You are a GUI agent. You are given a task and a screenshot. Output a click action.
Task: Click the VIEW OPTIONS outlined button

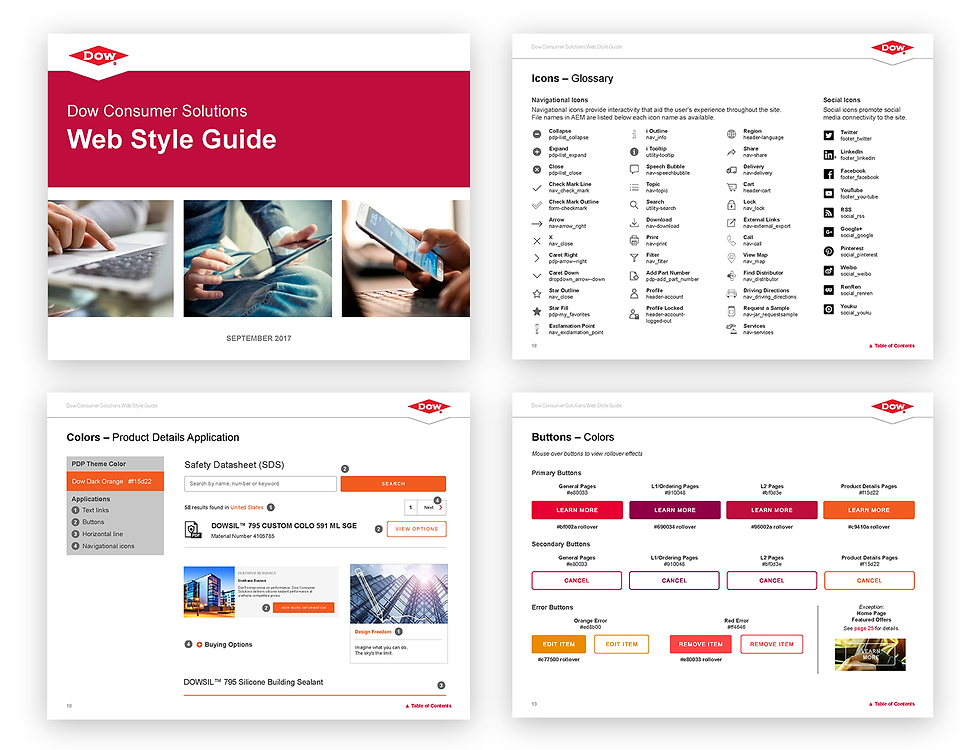pos(416,529)
